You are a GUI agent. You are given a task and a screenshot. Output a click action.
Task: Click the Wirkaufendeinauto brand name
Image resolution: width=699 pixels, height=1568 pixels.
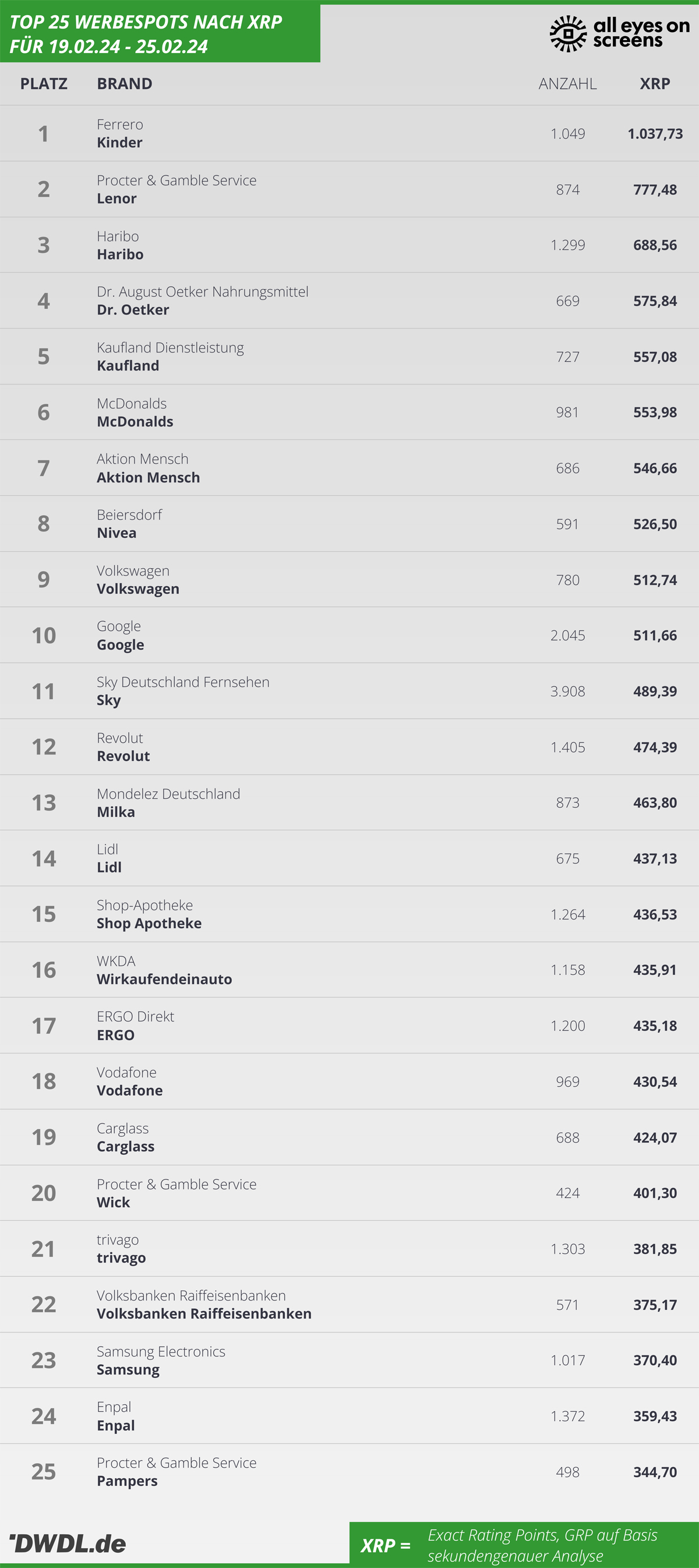(164, 979)
